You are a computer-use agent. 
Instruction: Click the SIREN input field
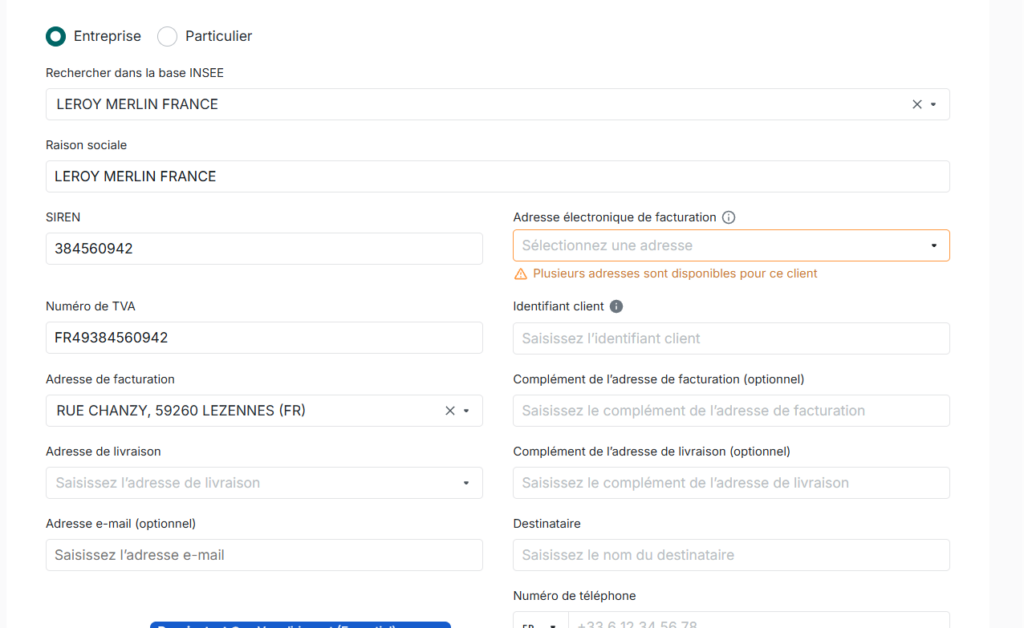point(264,249)
